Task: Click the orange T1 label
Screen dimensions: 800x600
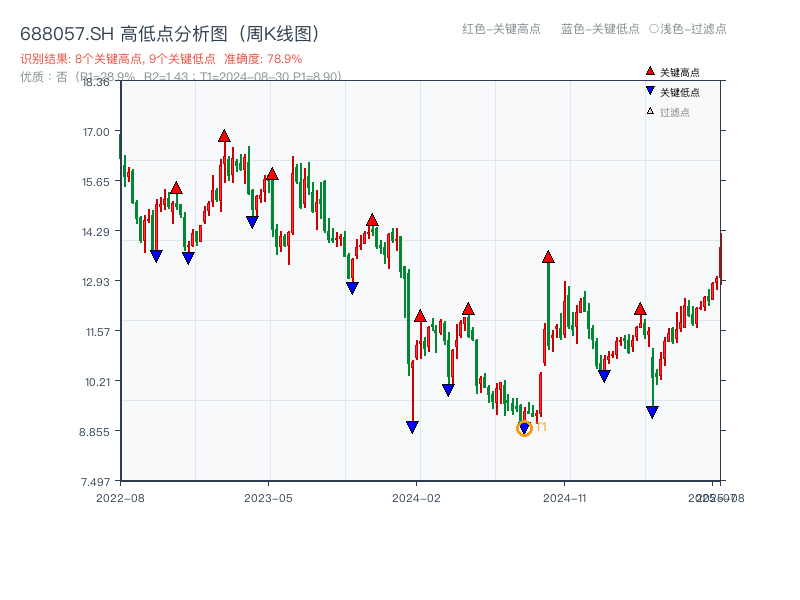Action: 541,427
